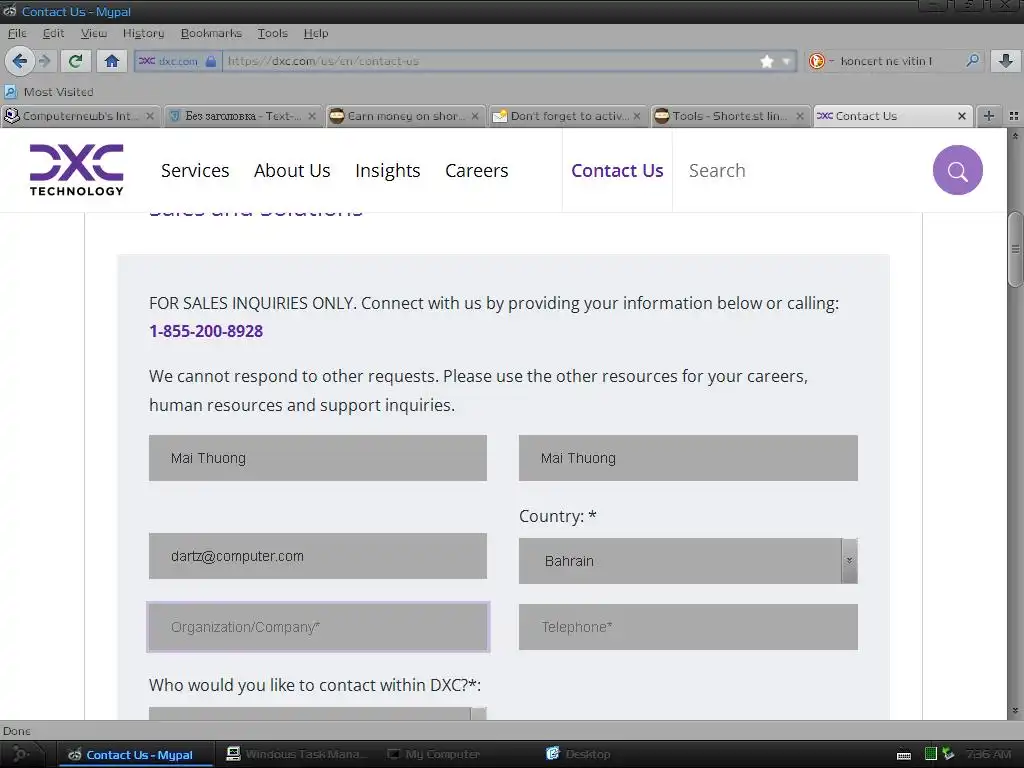Click the browser Back arrow button
The height and width of the screenshot is (768, 1024).
[20, 61]
